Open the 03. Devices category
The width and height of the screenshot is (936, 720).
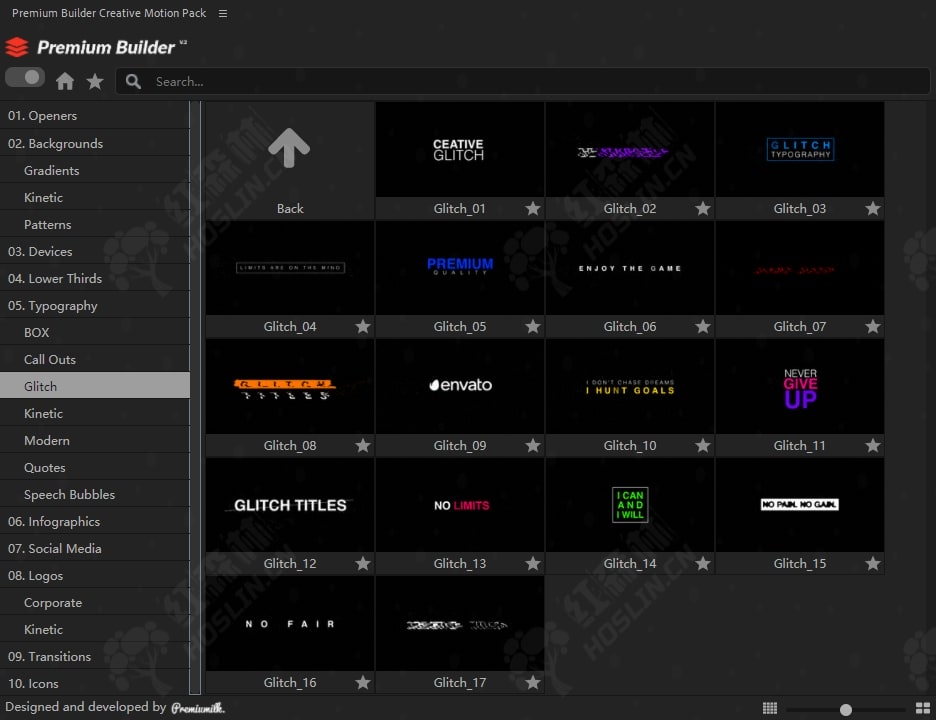point(95,251)
